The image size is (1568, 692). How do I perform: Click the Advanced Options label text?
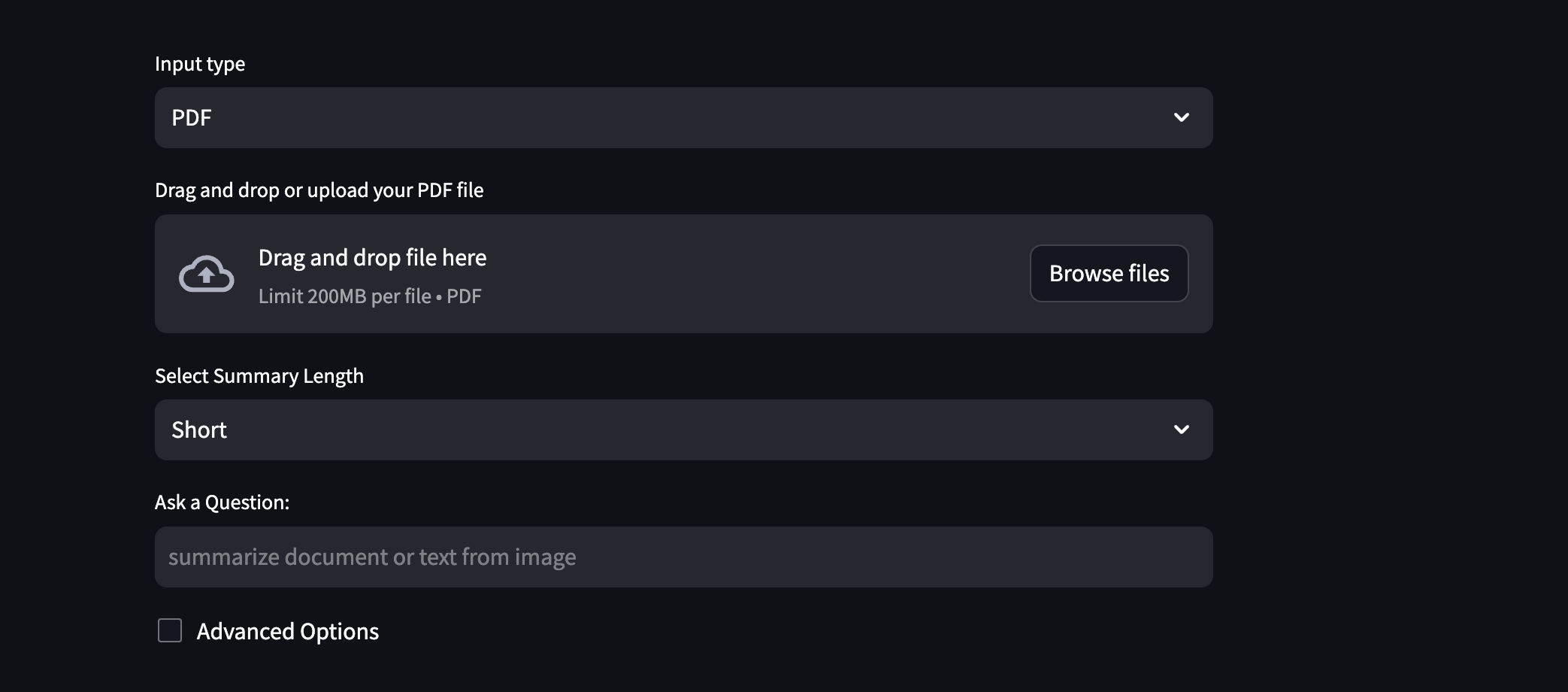coord(287,631)
